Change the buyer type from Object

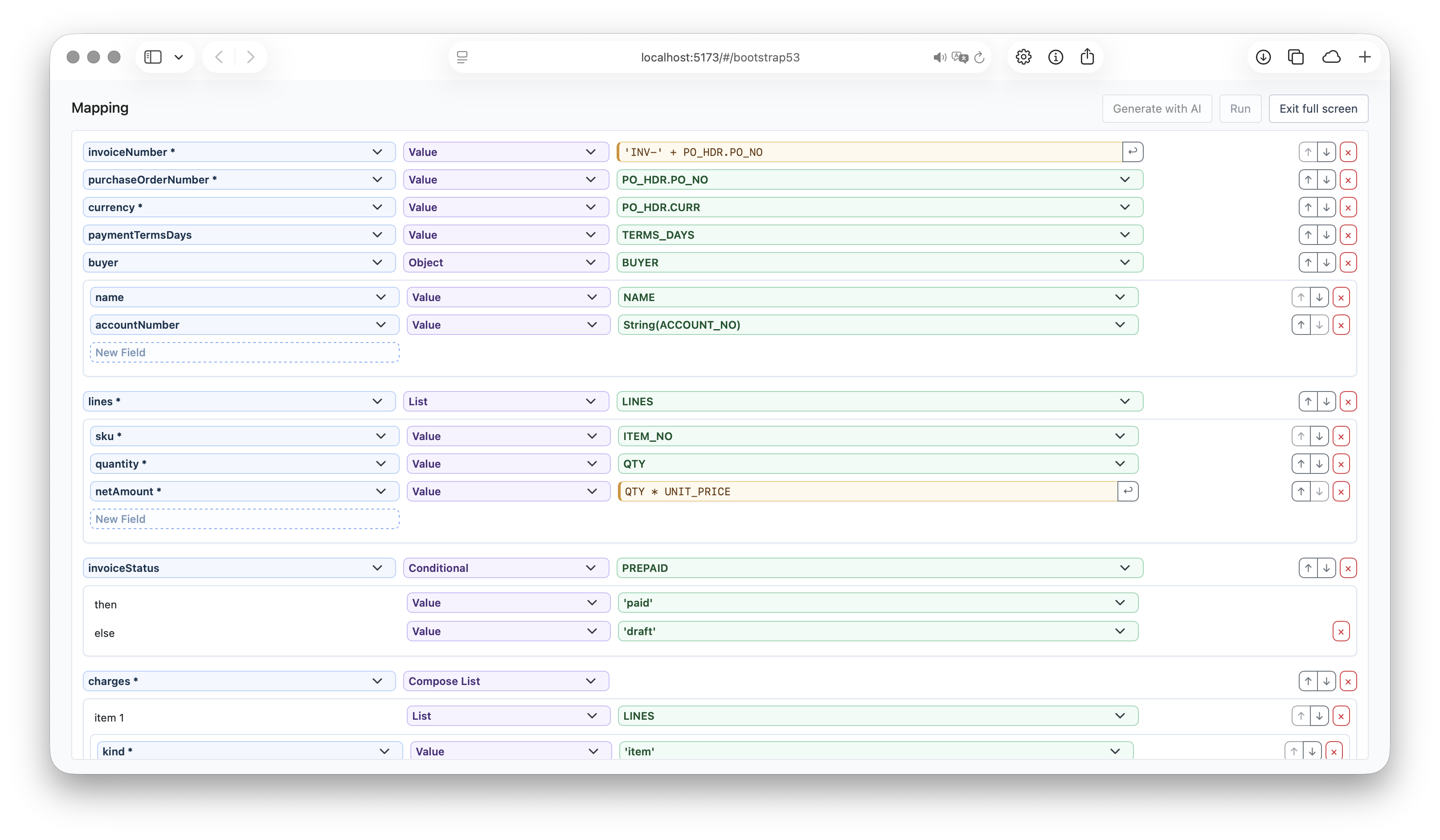pos(506,263)
